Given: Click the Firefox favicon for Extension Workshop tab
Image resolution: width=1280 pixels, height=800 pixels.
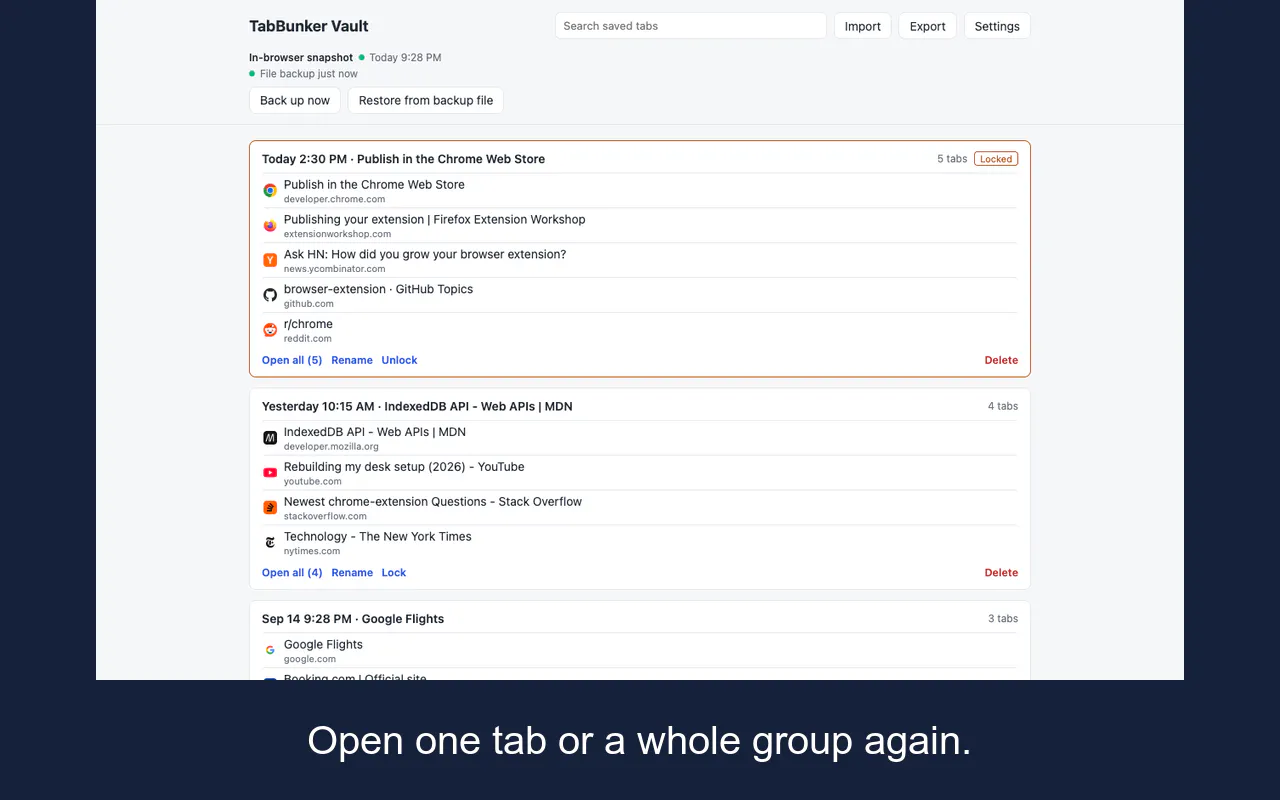Looking at the screenshot, I should tap(270, 225).
